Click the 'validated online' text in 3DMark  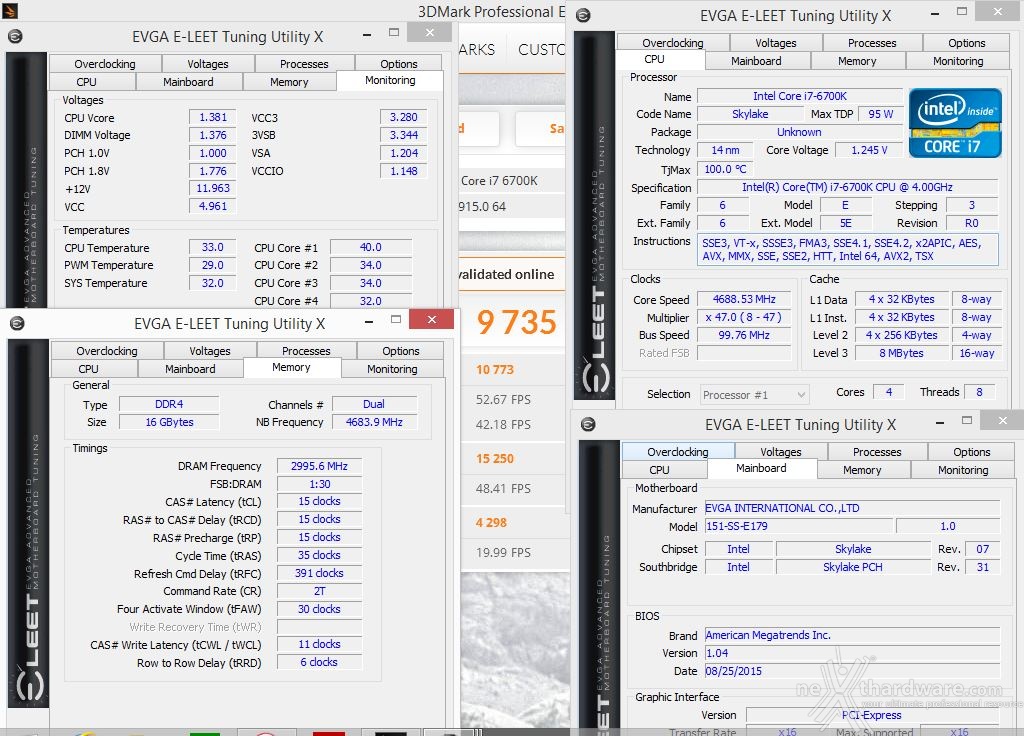(x=506, y=274)
